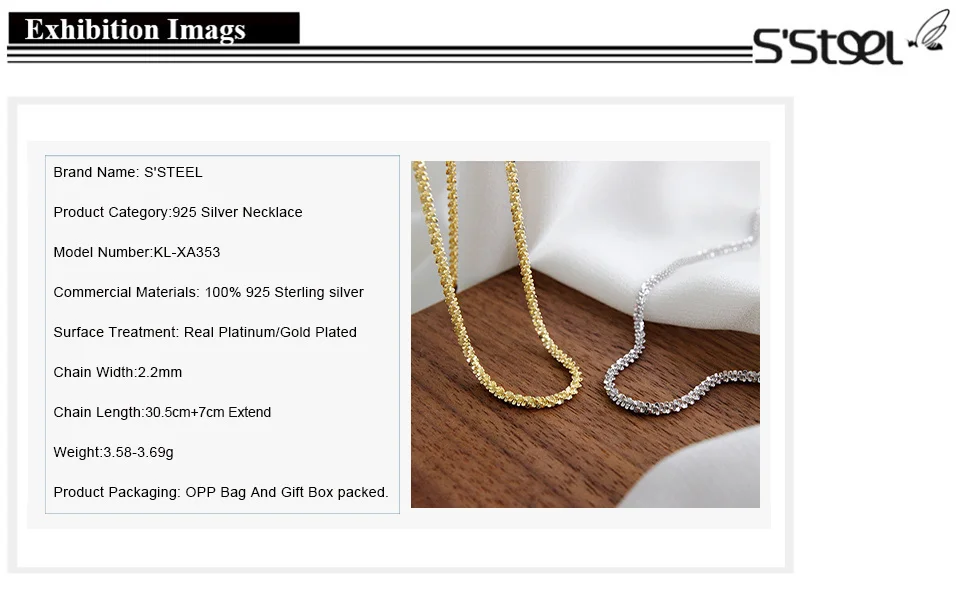The height and width of the screenshot is (607, 960).
Task: Click the Model Number KL-XA353 text
Action: pyautogui.click(x=137, y=252)
